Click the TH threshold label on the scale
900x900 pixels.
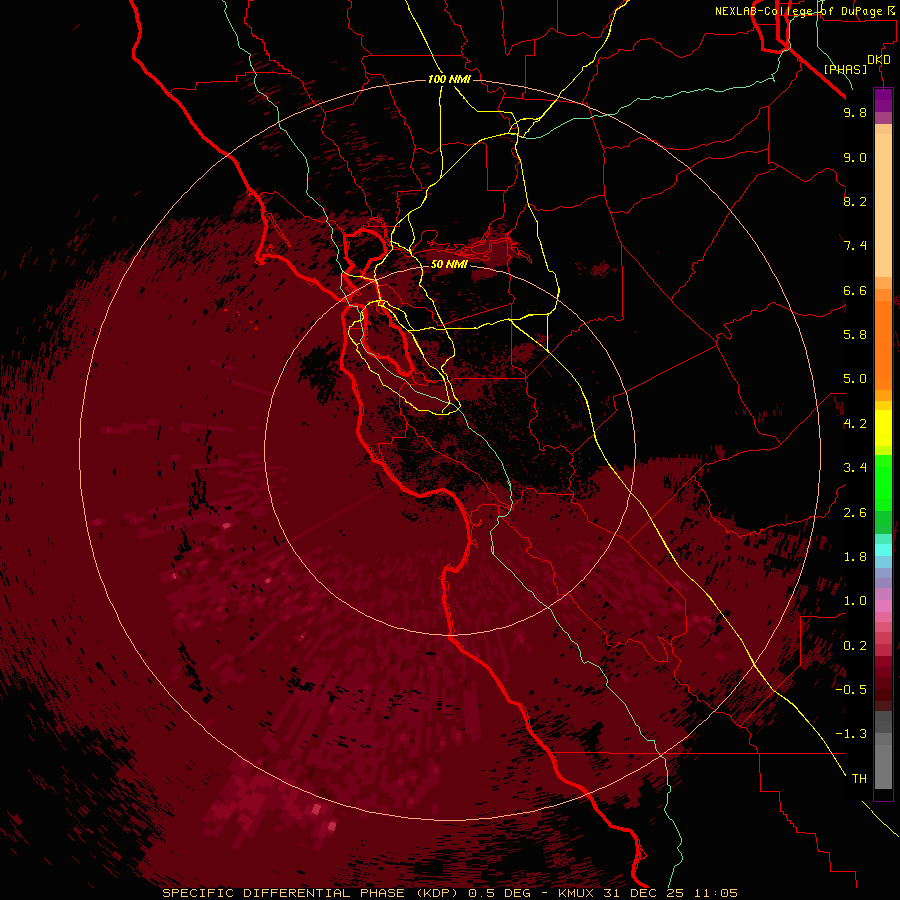(859, 779)
